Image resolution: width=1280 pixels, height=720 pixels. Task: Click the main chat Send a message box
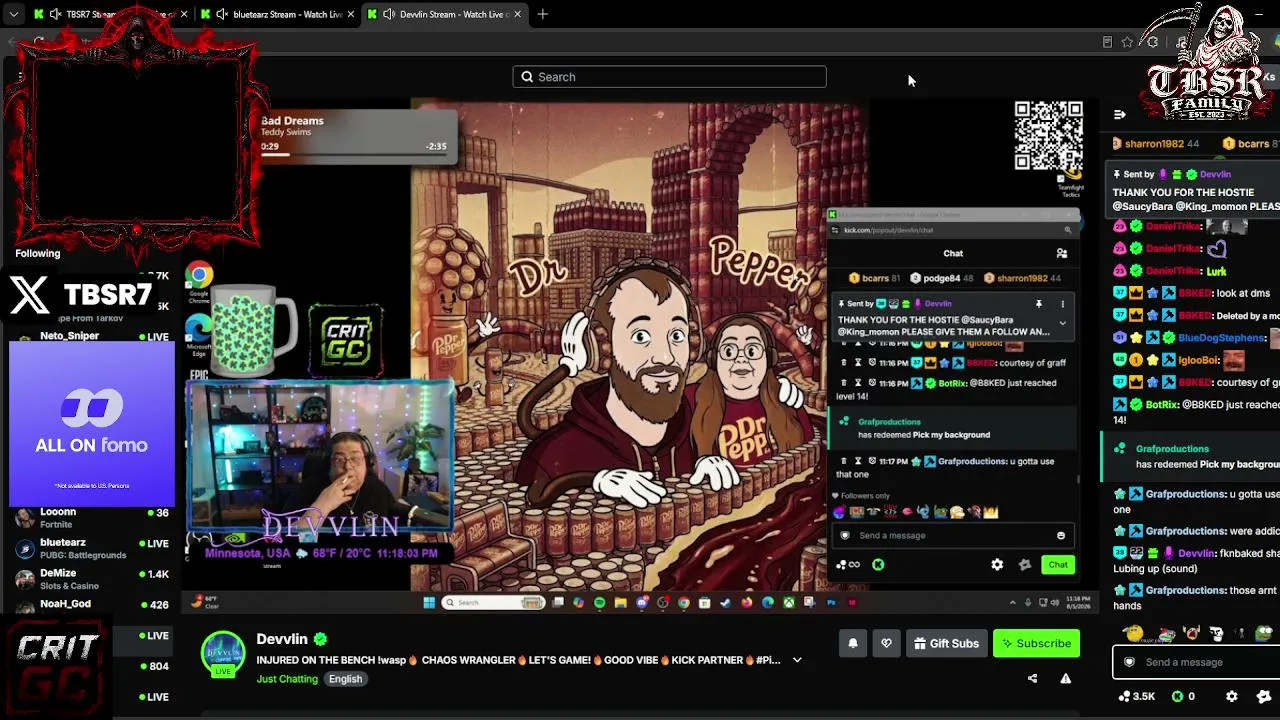tap(1195, 662)
